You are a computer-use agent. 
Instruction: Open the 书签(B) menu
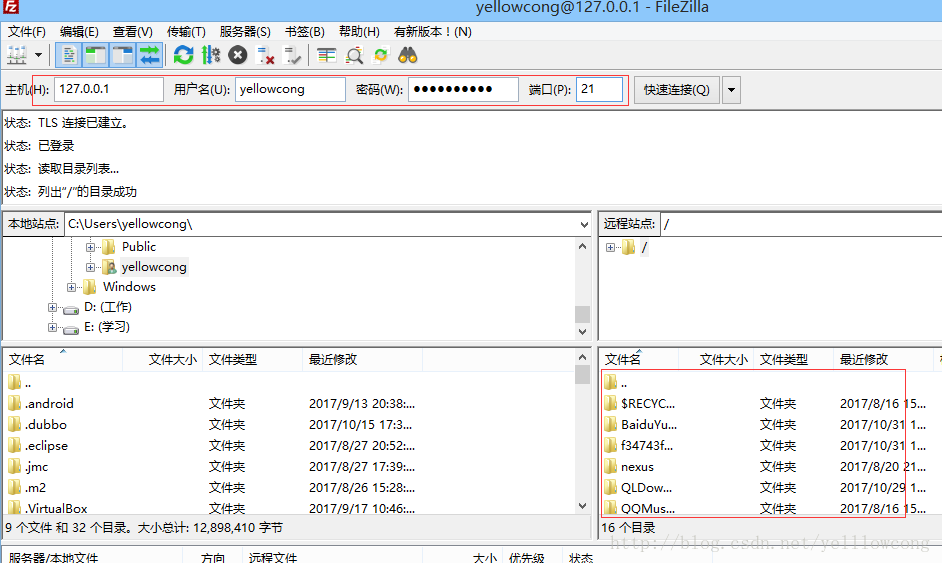point(304,31)
